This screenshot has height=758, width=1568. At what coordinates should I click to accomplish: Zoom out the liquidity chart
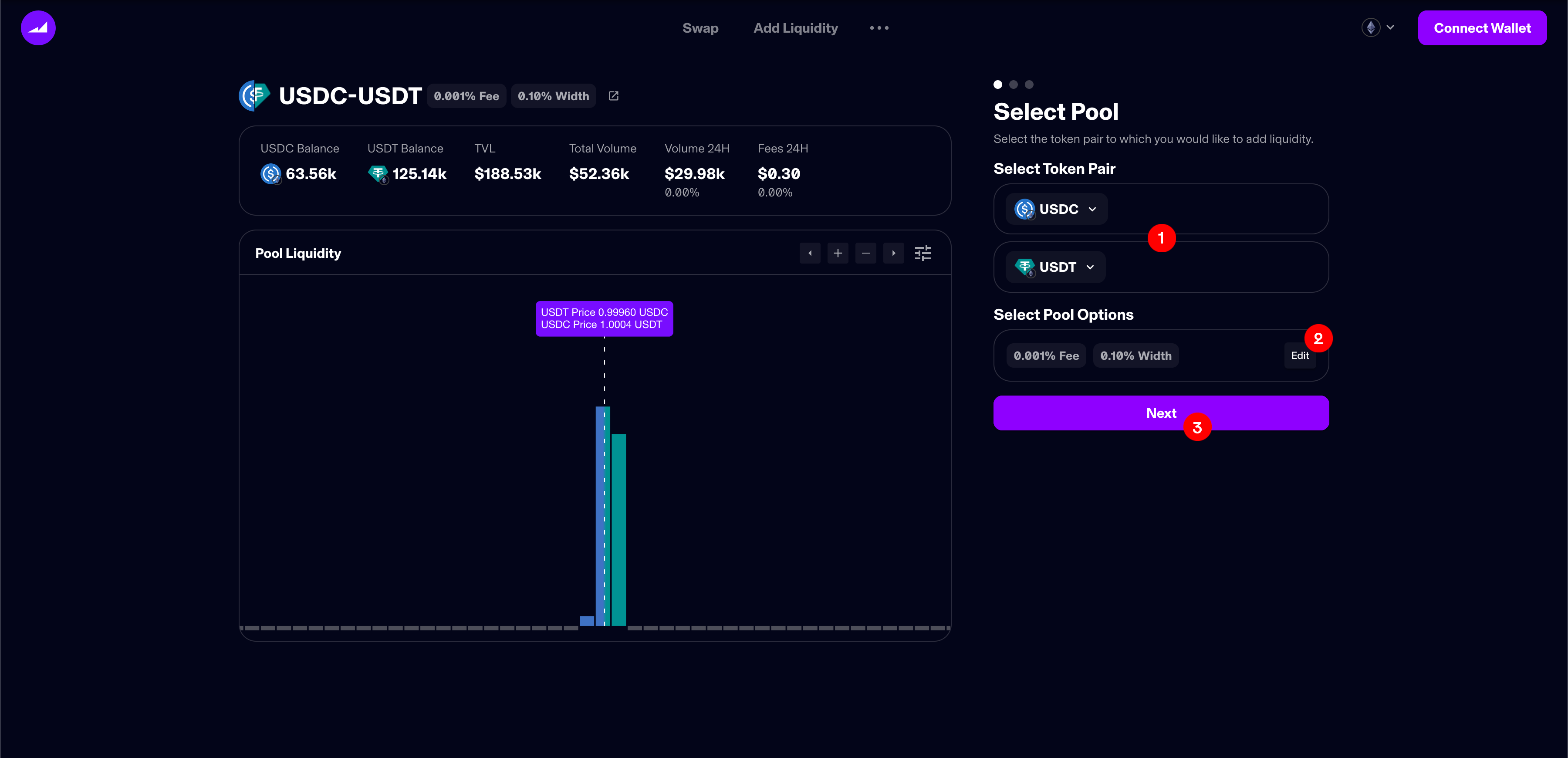(865, 253)
